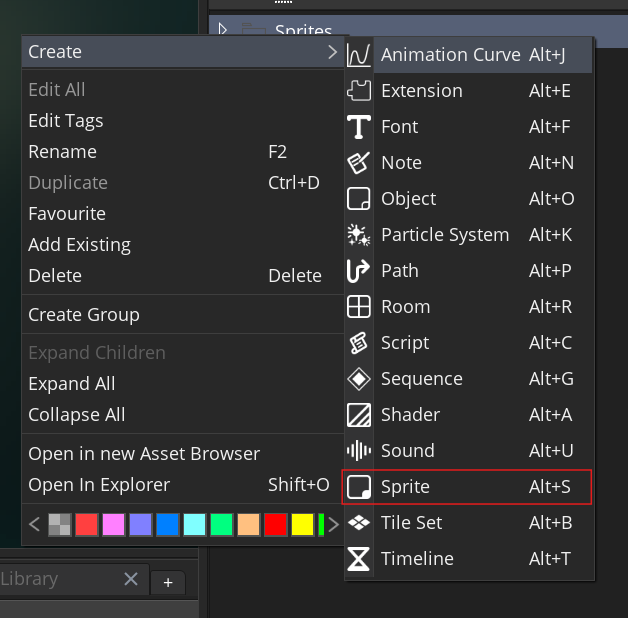Click the Sound waveform icon
The height and width of the screenshot is (618, 628).
(358, 451)
